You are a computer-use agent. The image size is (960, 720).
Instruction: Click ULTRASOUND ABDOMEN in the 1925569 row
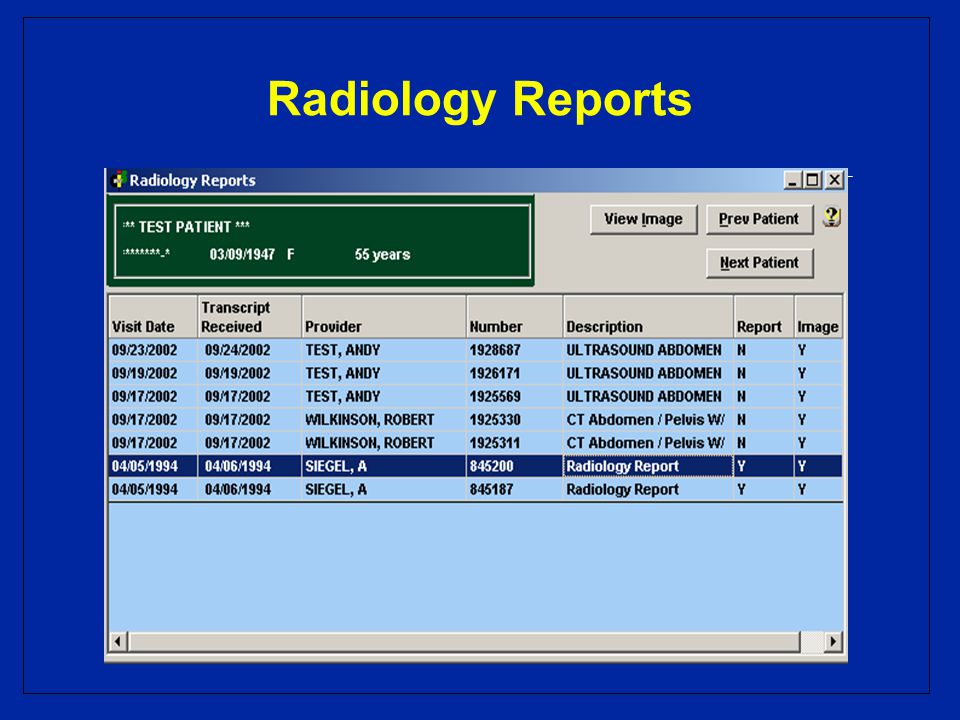click(x=644, y=397)
